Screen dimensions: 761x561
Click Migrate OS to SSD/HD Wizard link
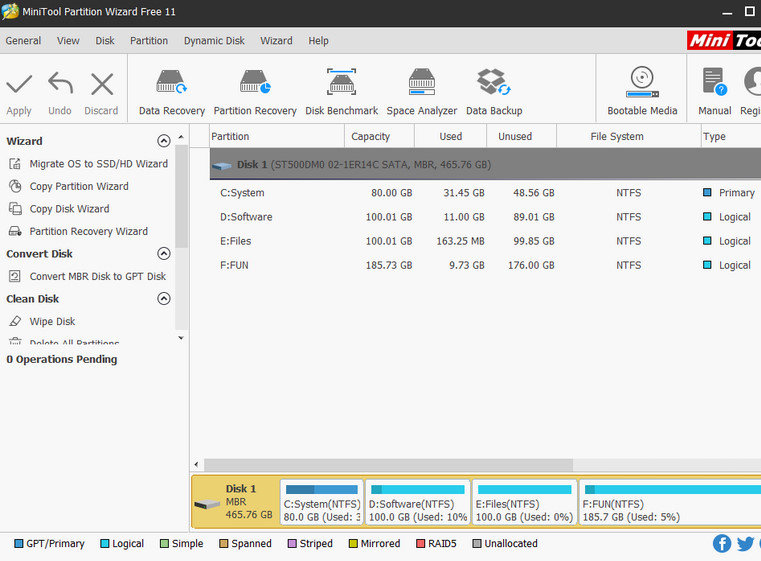pyautogui.click(x=99, y=164)
